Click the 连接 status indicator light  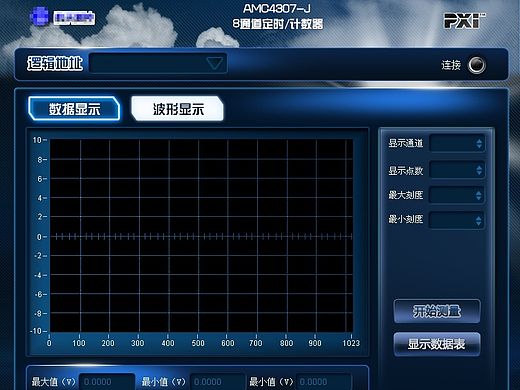tap(477, 65)
